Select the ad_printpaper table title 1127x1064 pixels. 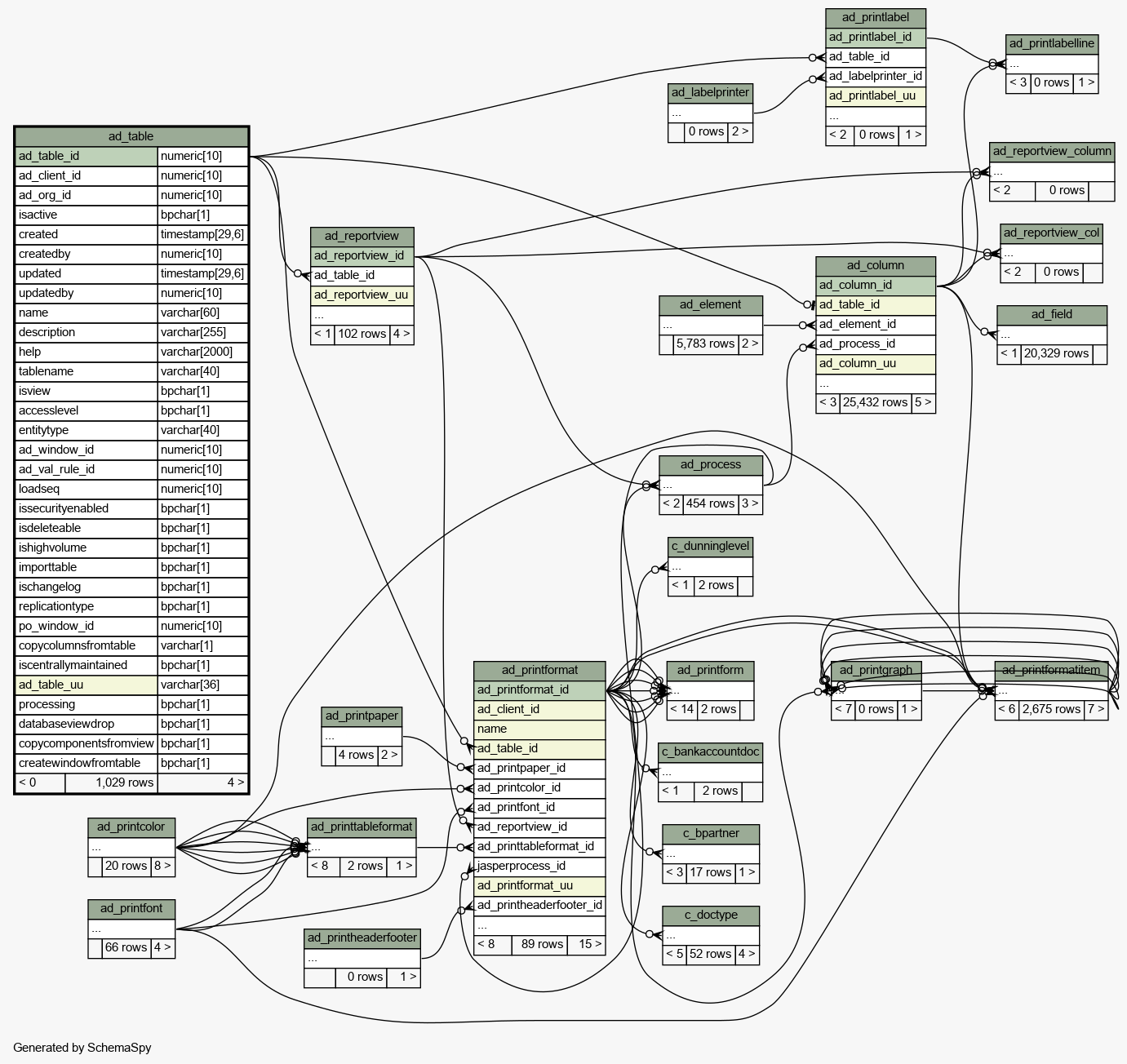(362, 716)
